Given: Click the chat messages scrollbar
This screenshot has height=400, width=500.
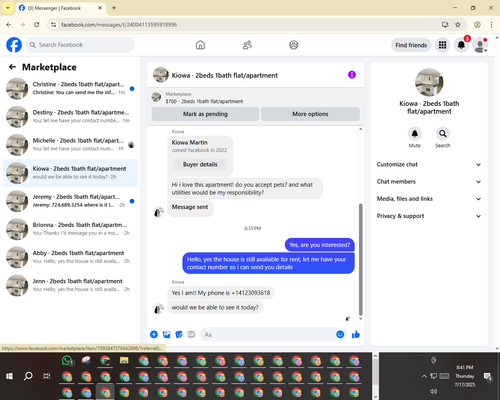Looking at the screenshot, I should click(x=360, y=260).
